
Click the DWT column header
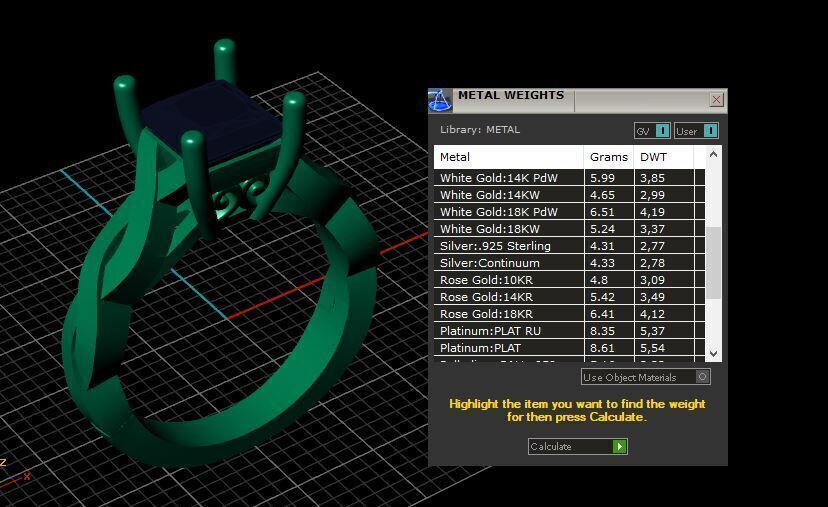point(664,157)
